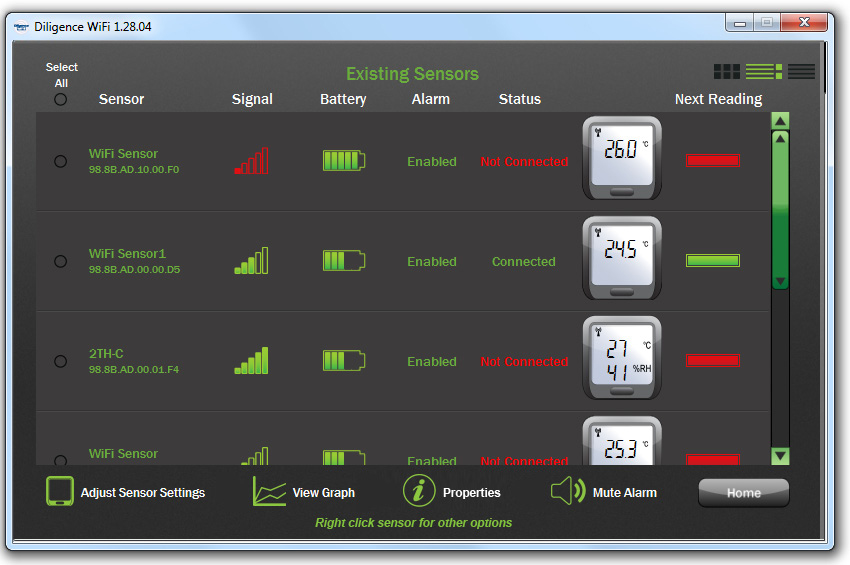The image size is (850, 565).
Task: Click the View Graph chart icon
Action: (269, 491)
